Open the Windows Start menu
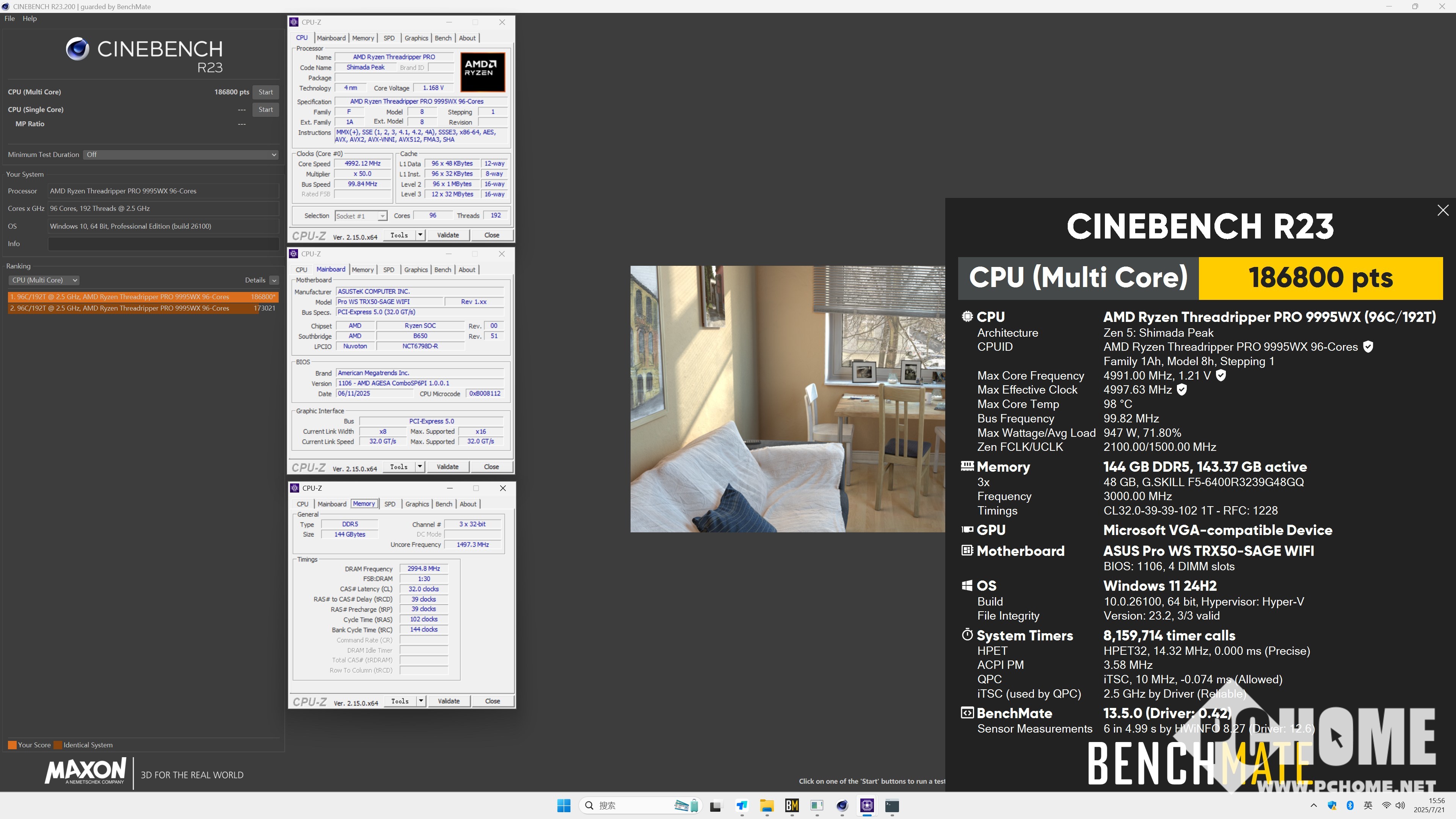 tap(563, 805)
